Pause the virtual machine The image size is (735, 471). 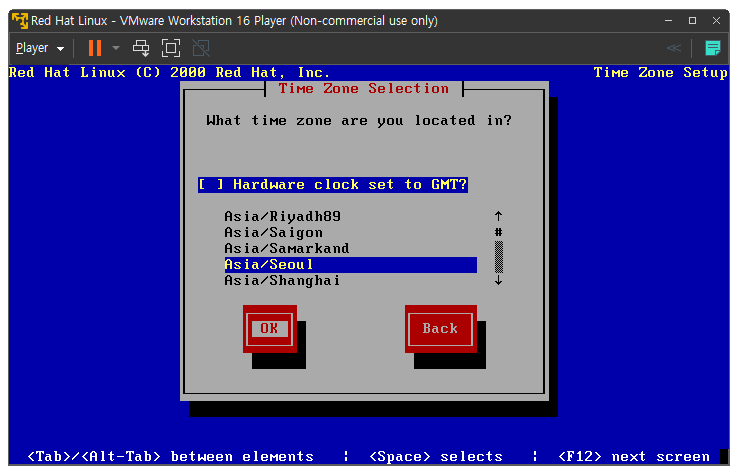point(95,48)
